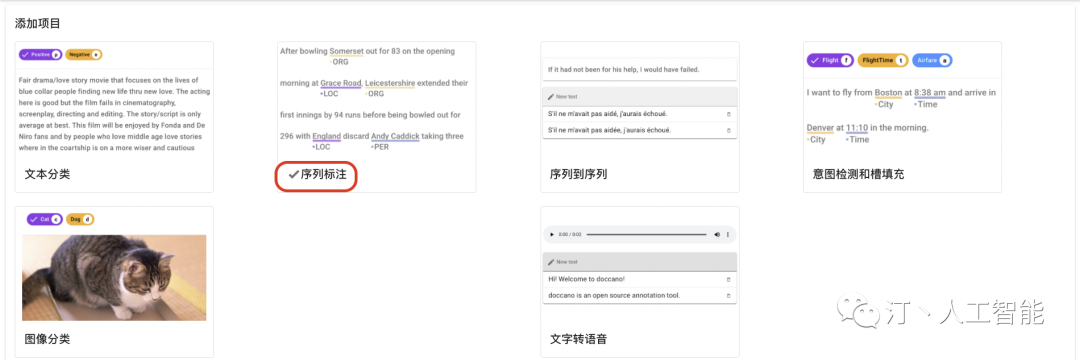Choose the 文本分类 project type
The width and height of the screenshot is (1080, 360).
tap(114, 117)
